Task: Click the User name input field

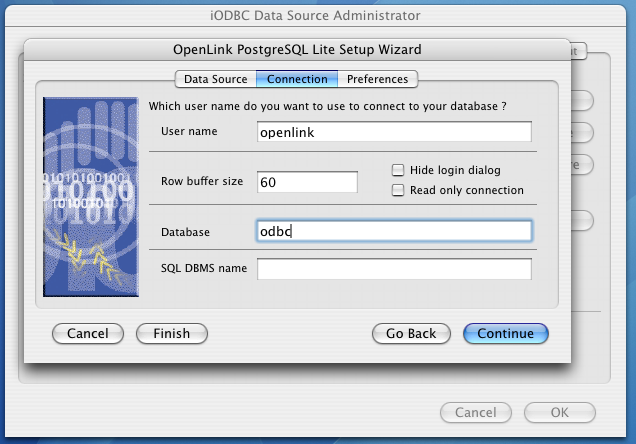Action: click(x=394, y=132)
